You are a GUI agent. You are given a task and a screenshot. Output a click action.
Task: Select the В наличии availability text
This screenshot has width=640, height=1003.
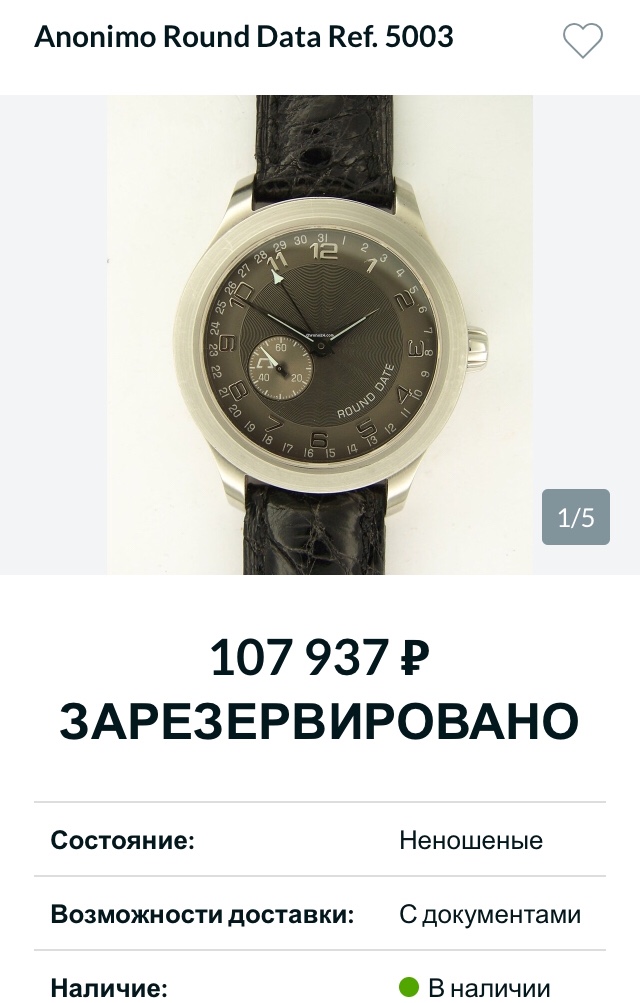489,988
